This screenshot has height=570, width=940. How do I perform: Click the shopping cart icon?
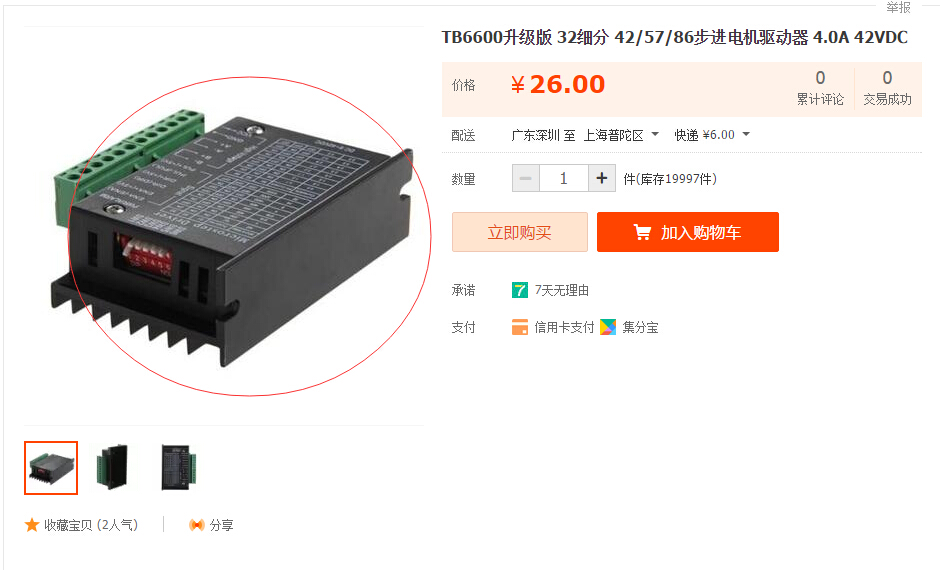click(642, 232)
